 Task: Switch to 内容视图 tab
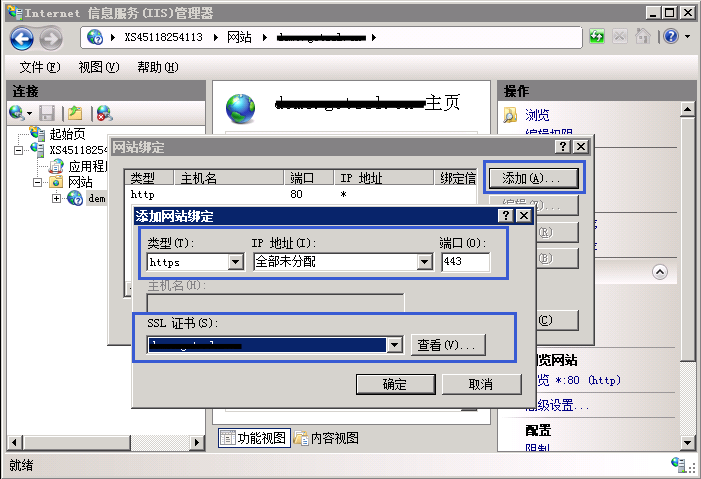click(x=326, y=438)
